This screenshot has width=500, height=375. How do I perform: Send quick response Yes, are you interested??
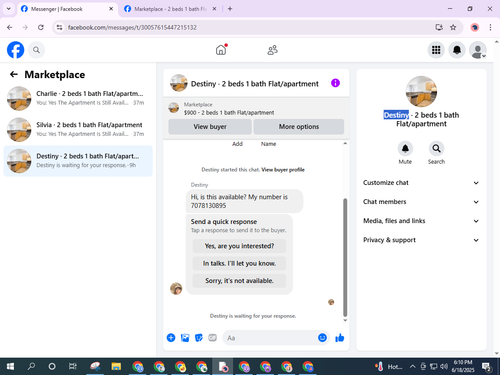pyautogui.click(x=239, y=246)
